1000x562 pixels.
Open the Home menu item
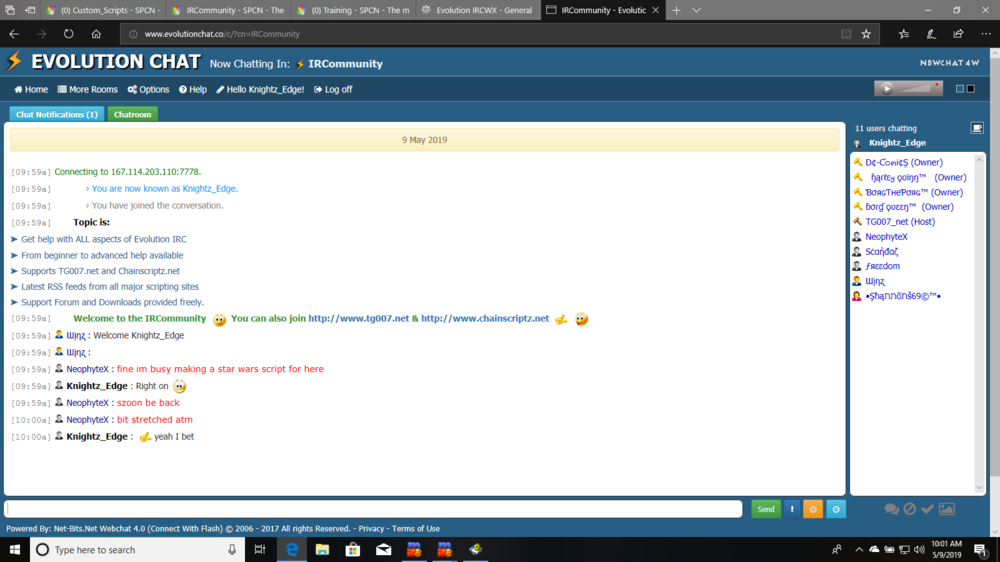pos(31,89)
